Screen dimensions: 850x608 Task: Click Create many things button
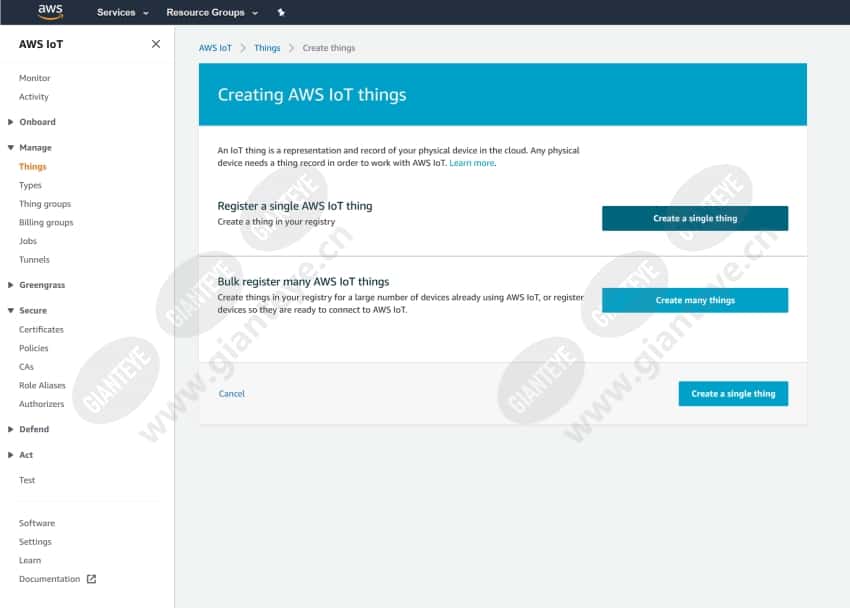(x=695, y=300)
